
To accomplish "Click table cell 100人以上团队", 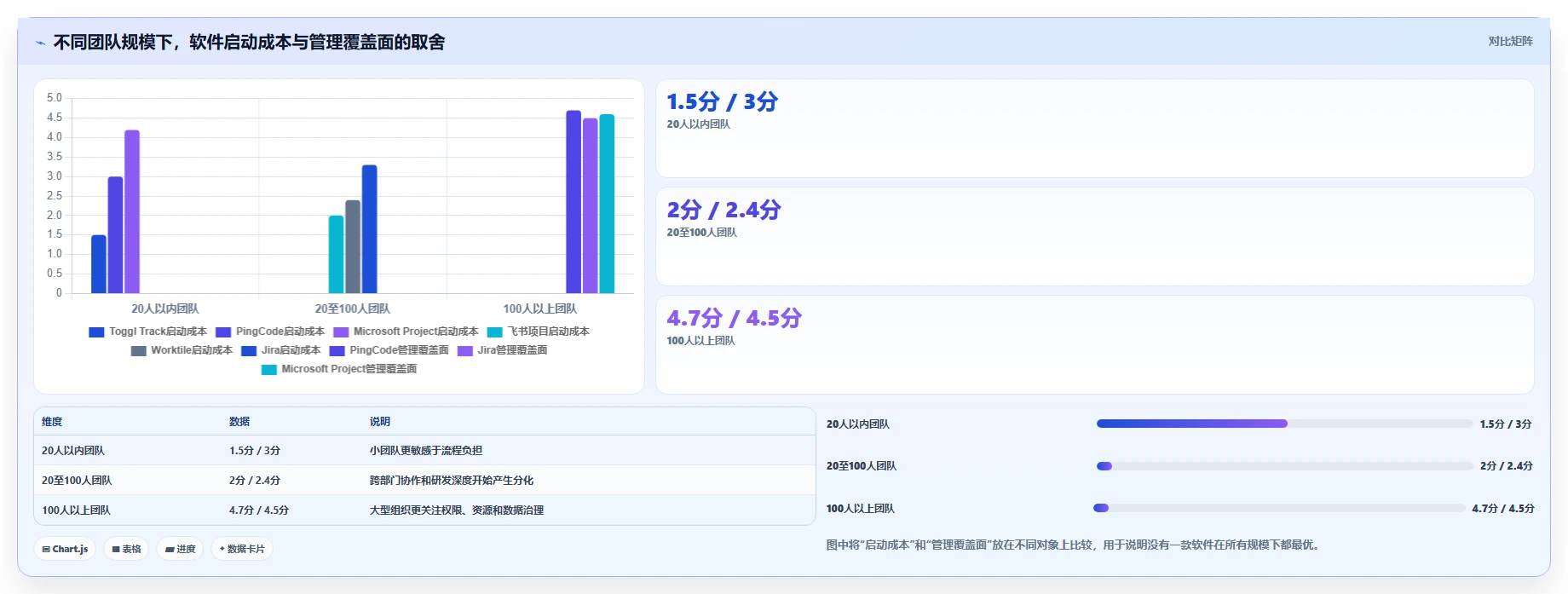I will coord(76,510).
